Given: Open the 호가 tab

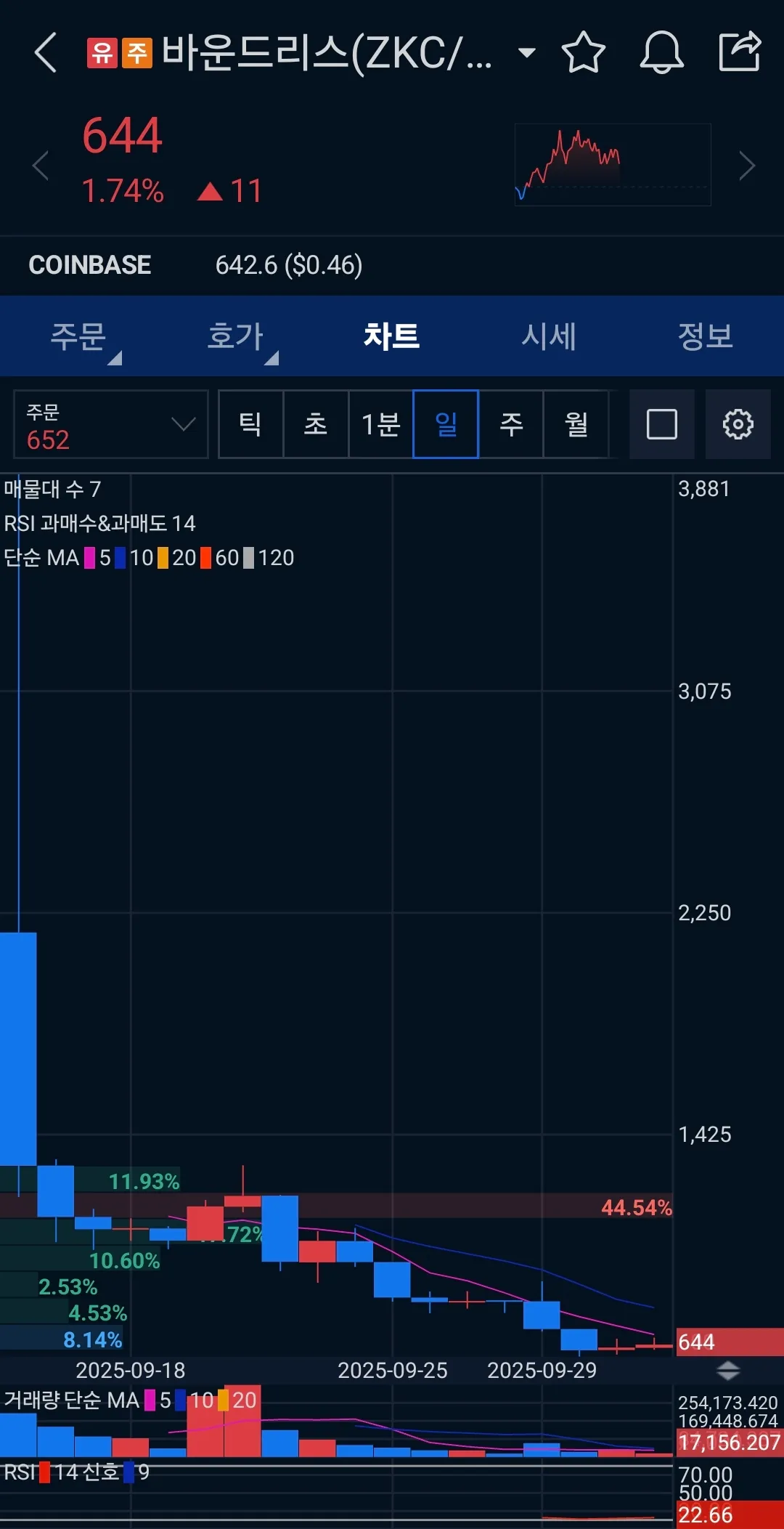Looking at the screenshot, I should (235, 336).
